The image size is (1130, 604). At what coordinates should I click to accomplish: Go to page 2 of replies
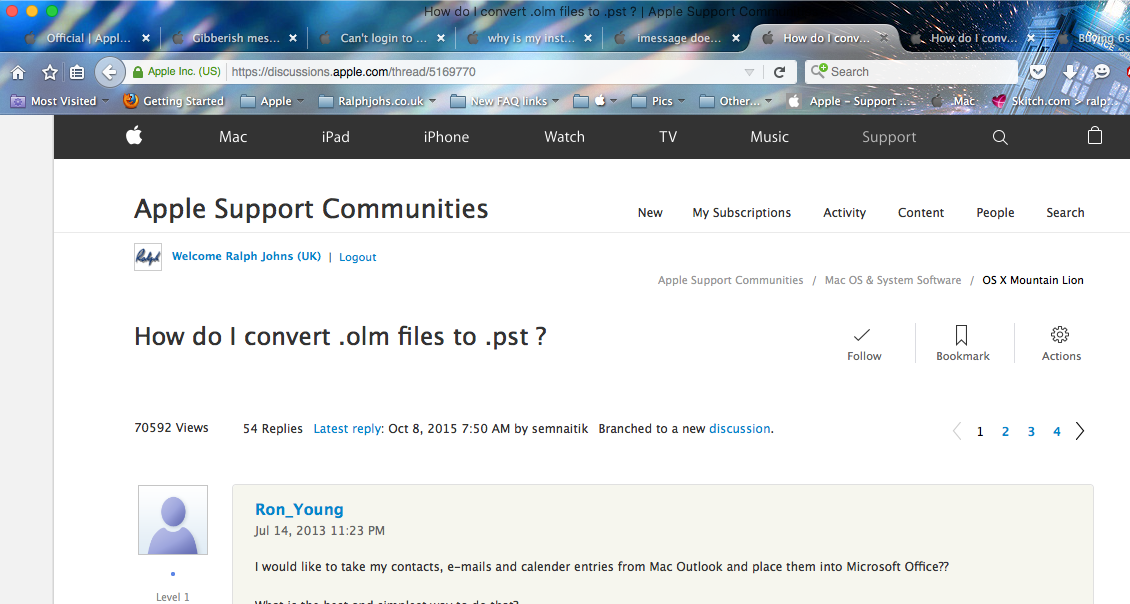click(1005, 432)
